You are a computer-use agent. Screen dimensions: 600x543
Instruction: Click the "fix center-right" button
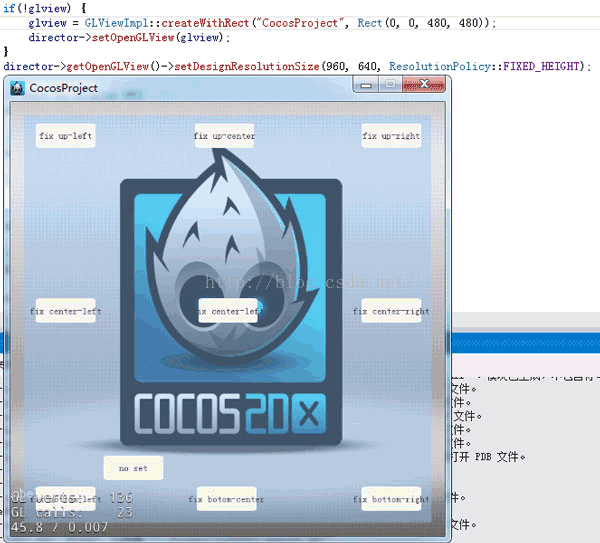[391, 311]
